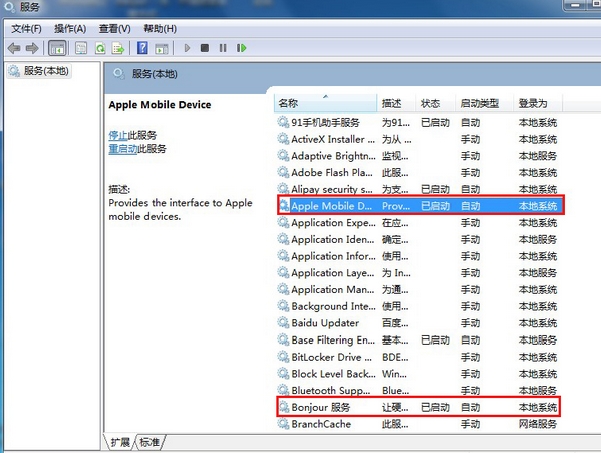Select 服务(本地) in the left tree
The width and height of the screenshot is (601, 453).
42,71
